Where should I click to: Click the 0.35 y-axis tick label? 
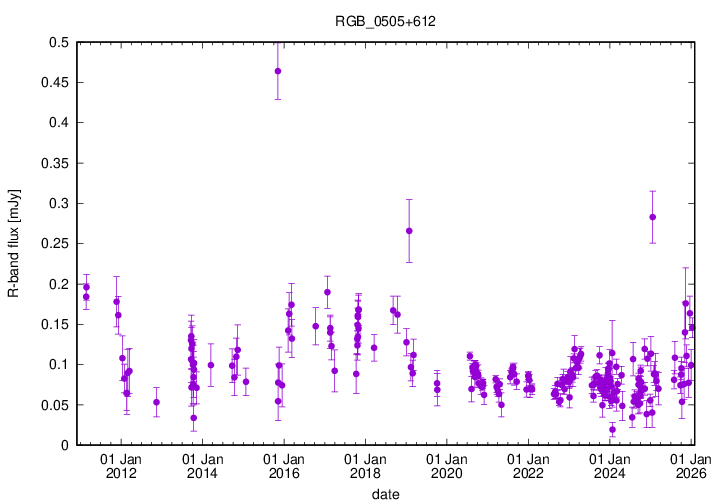point(54,163)
